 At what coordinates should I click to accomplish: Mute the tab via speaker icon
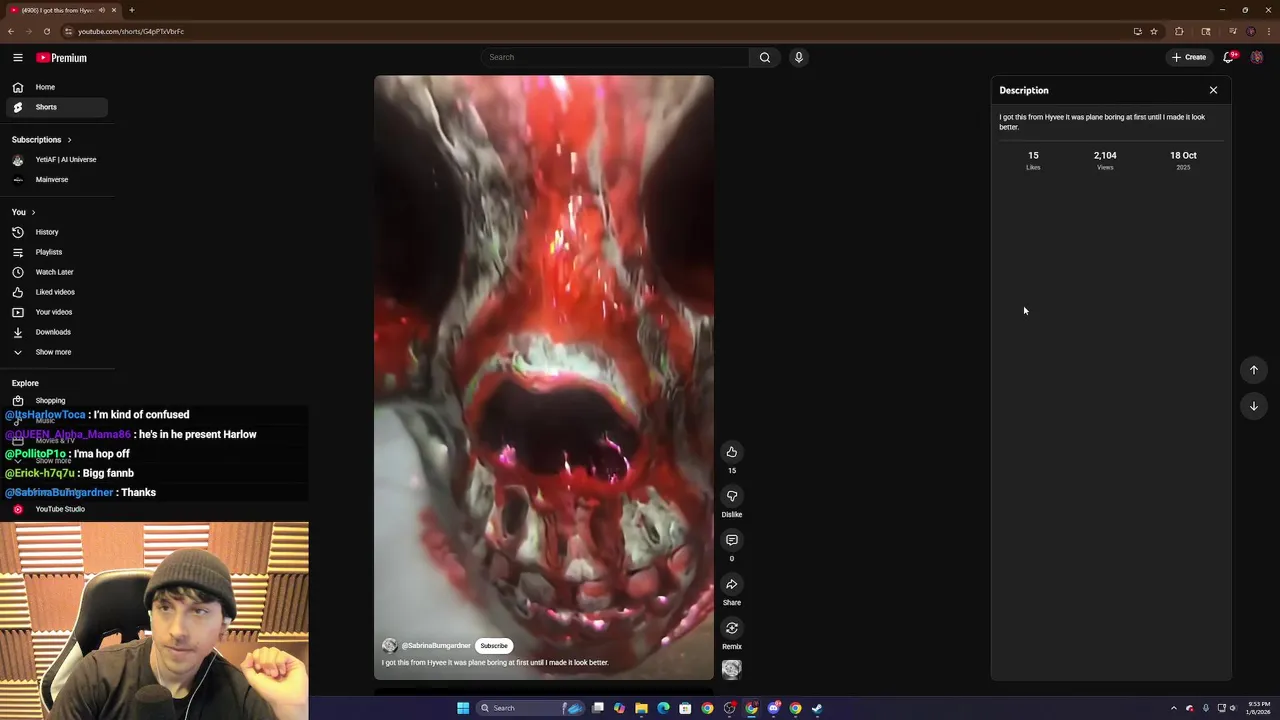point(102,10)
